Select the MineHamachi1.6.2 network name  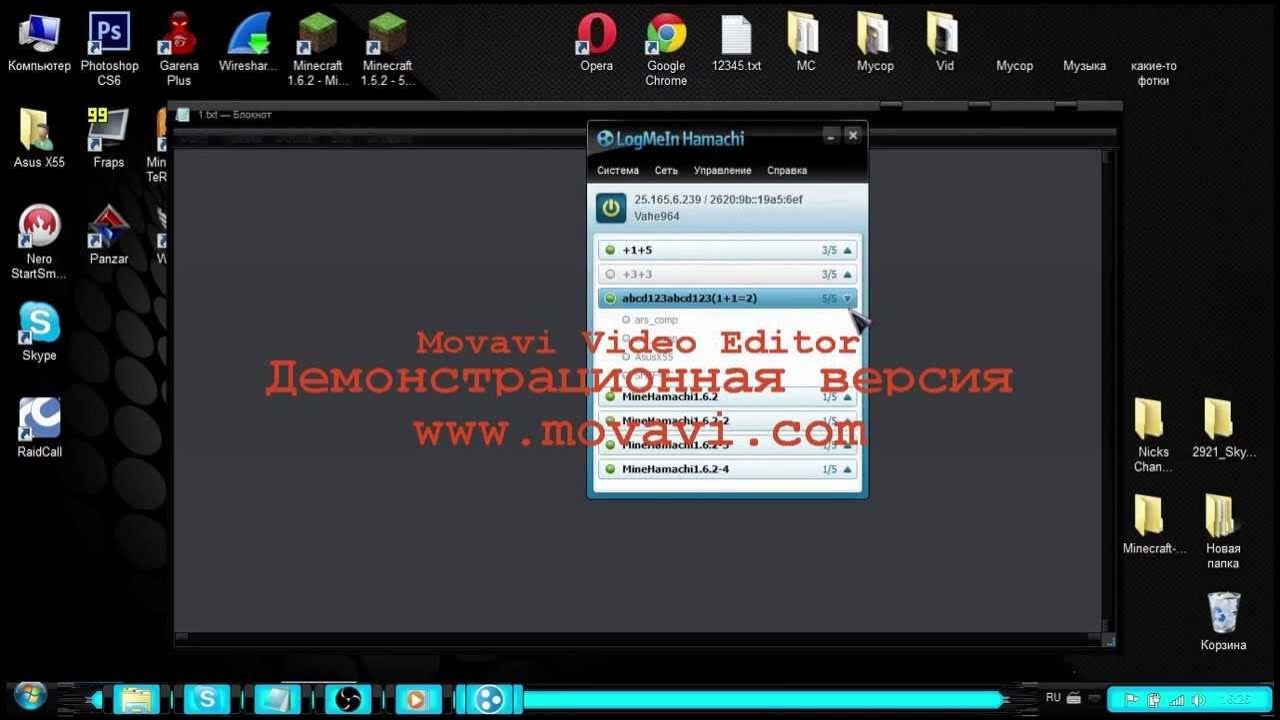pos(670,397)
